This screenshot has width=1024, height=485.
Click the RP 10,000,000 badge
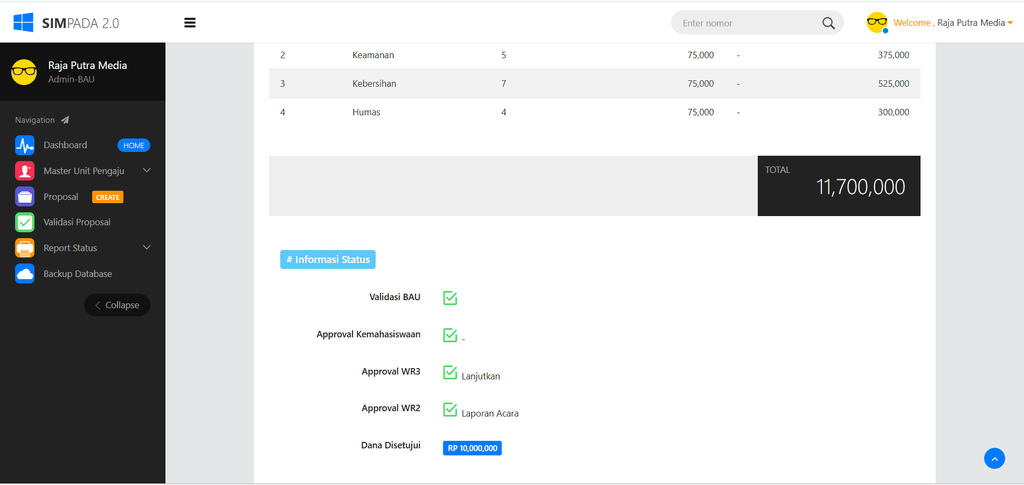[x=472, y=448]
